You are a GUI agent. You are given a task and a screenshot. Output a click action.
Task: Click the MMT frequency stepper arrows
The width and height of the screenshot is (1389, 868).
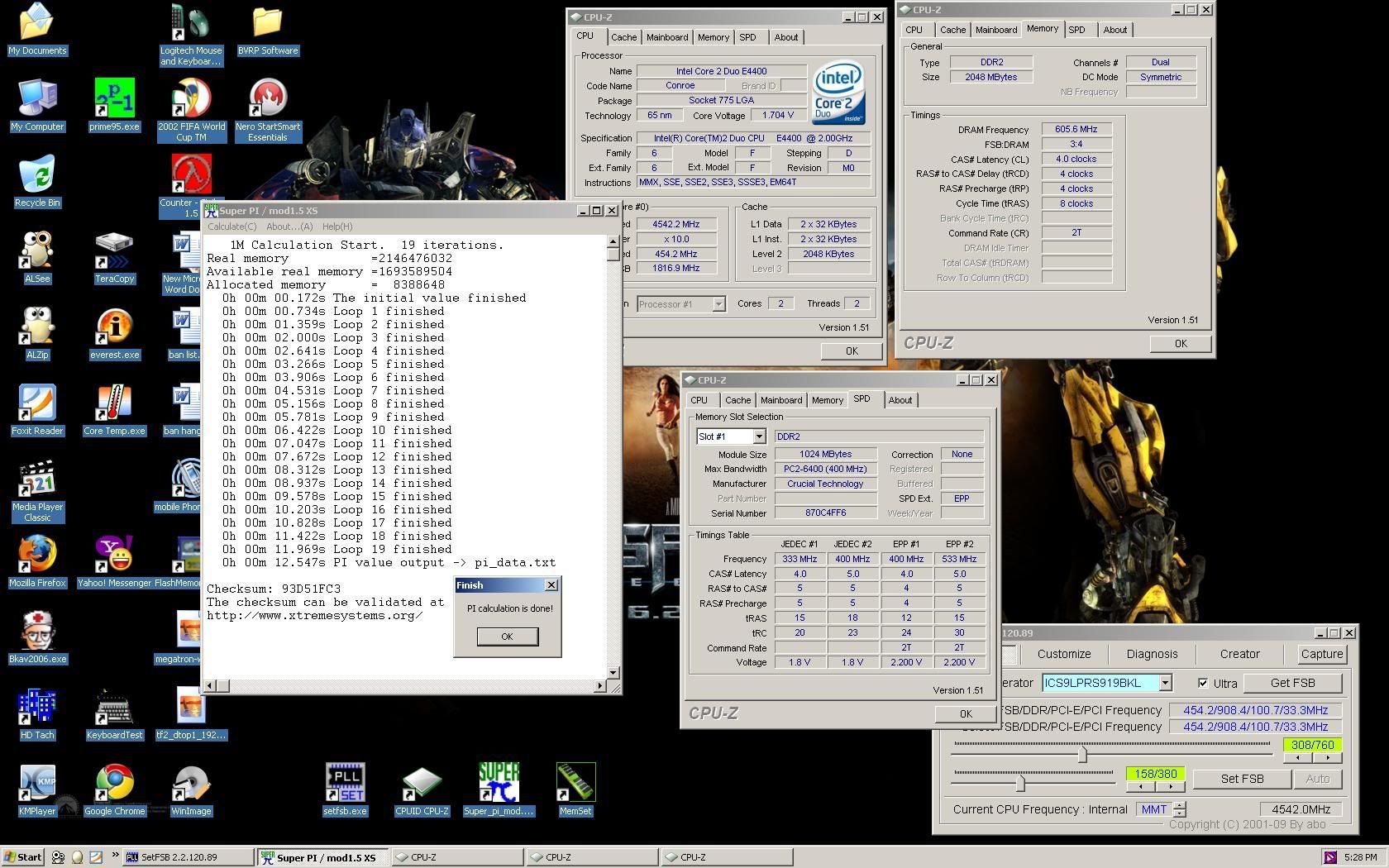pyautogui.click(x=1180, y=810)
